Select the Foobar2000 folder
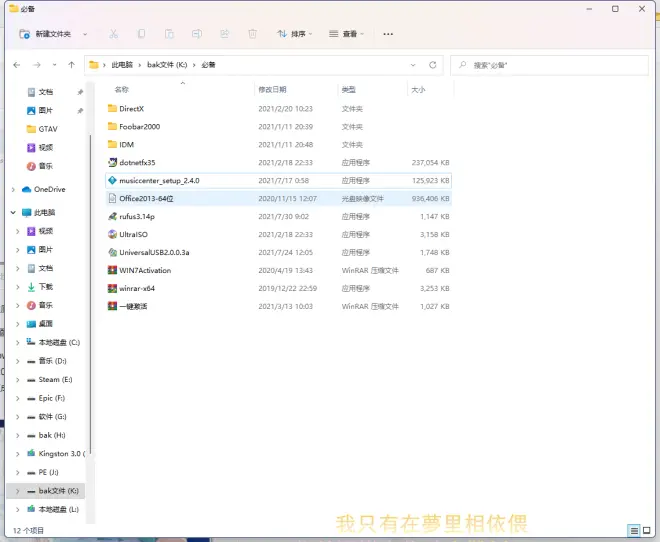The height and width of the screenshot is (542, 660). click(278, 127)
